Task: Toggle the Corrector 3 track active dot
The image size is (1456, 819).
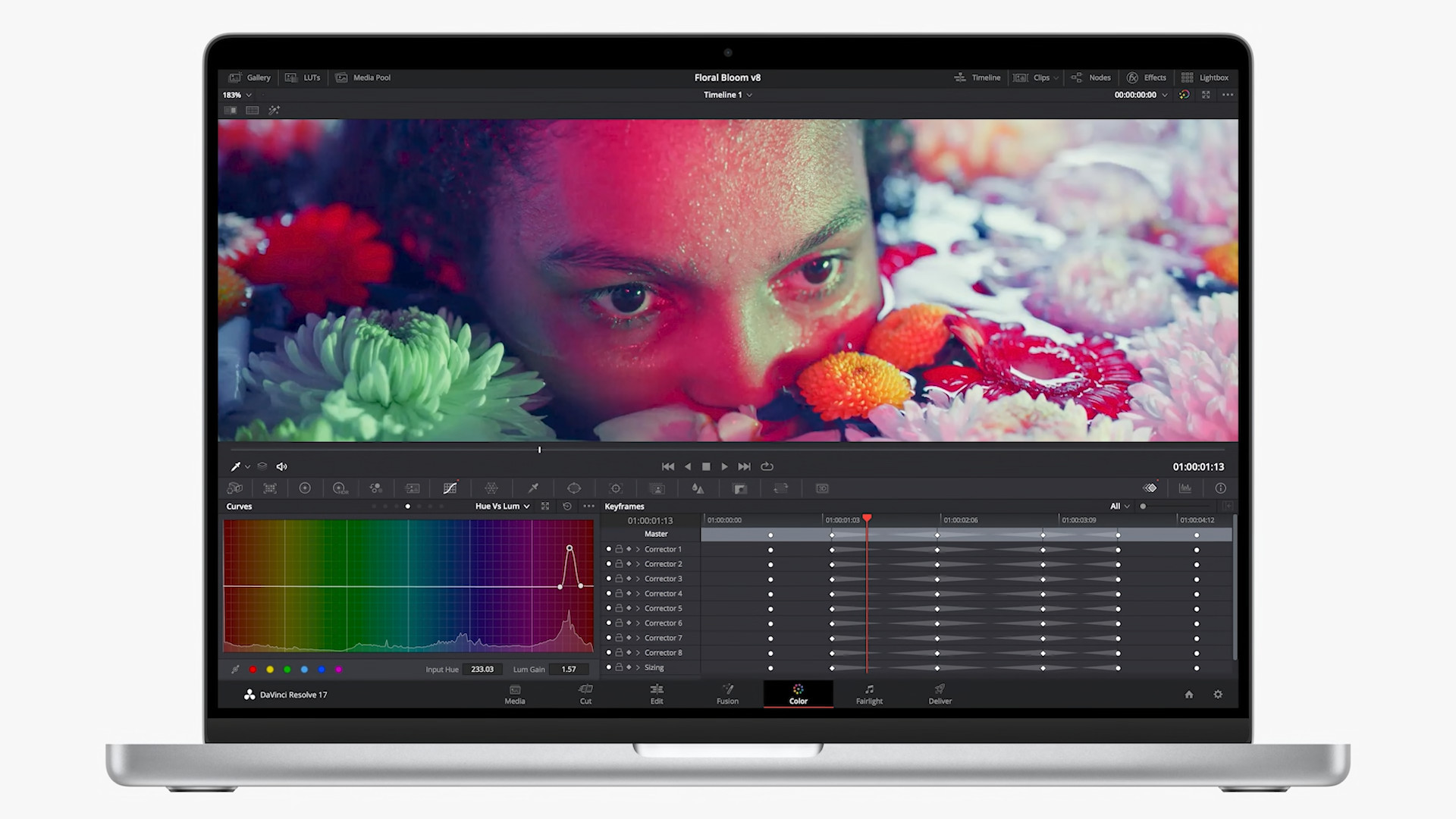Action: point(609,579)
